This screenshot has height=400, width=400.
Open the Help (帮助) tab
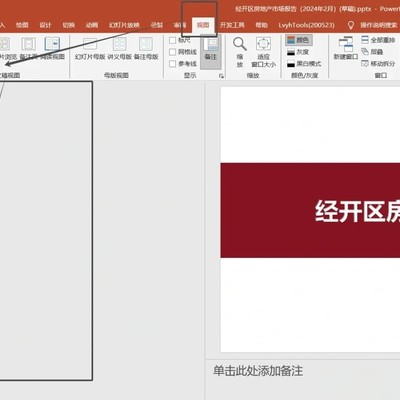262,25
